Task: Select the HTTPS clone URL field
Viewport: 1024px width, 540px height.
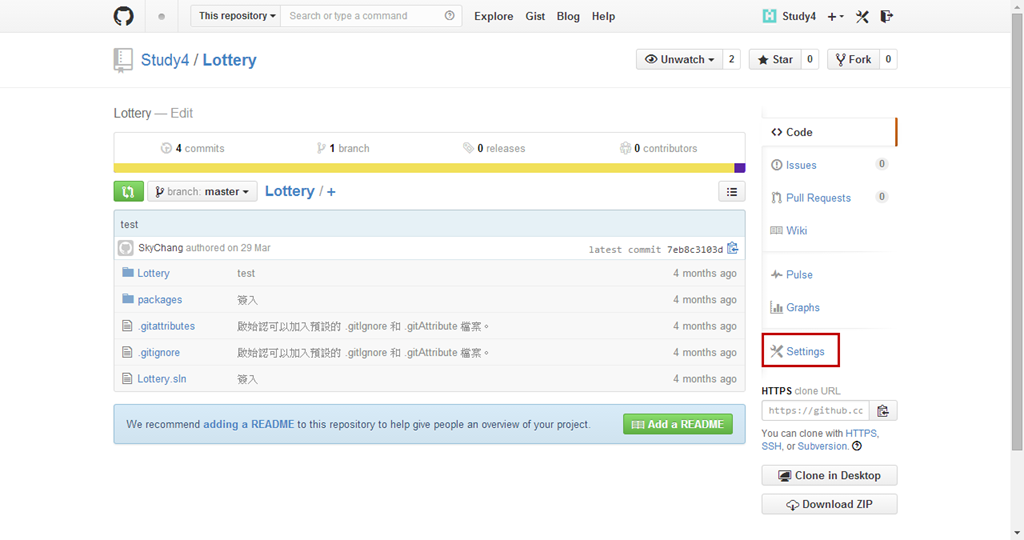Action: pos(816,411)
